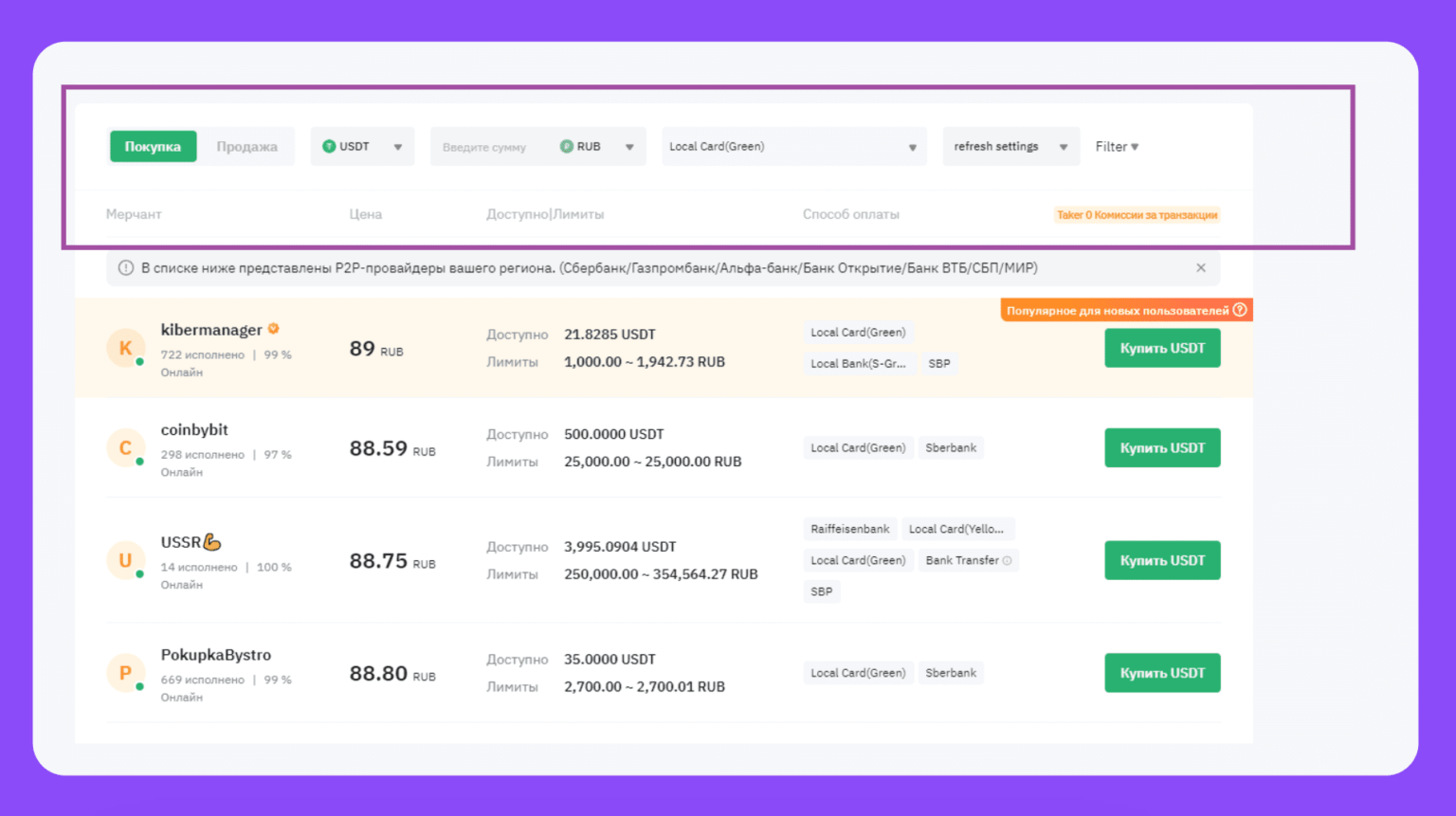
Task: Click the info icon on Bank Transfer chip
Action: tap(1008, 560)
